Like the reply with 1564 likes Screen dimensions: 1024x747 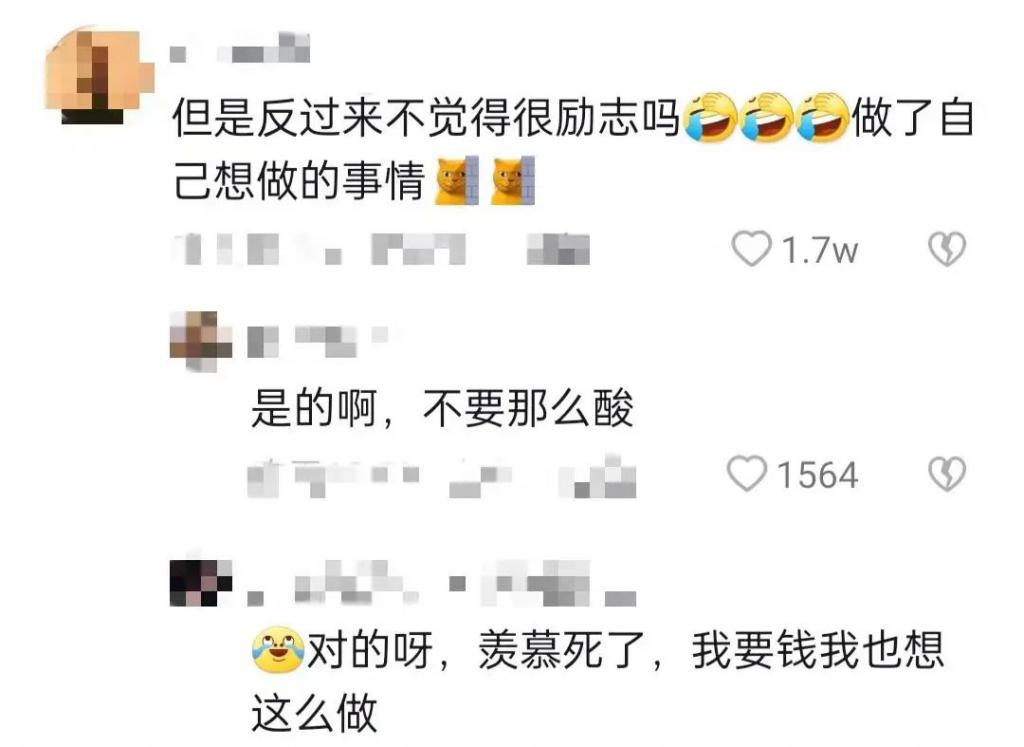pyautogui.click(x=747, y=473)
